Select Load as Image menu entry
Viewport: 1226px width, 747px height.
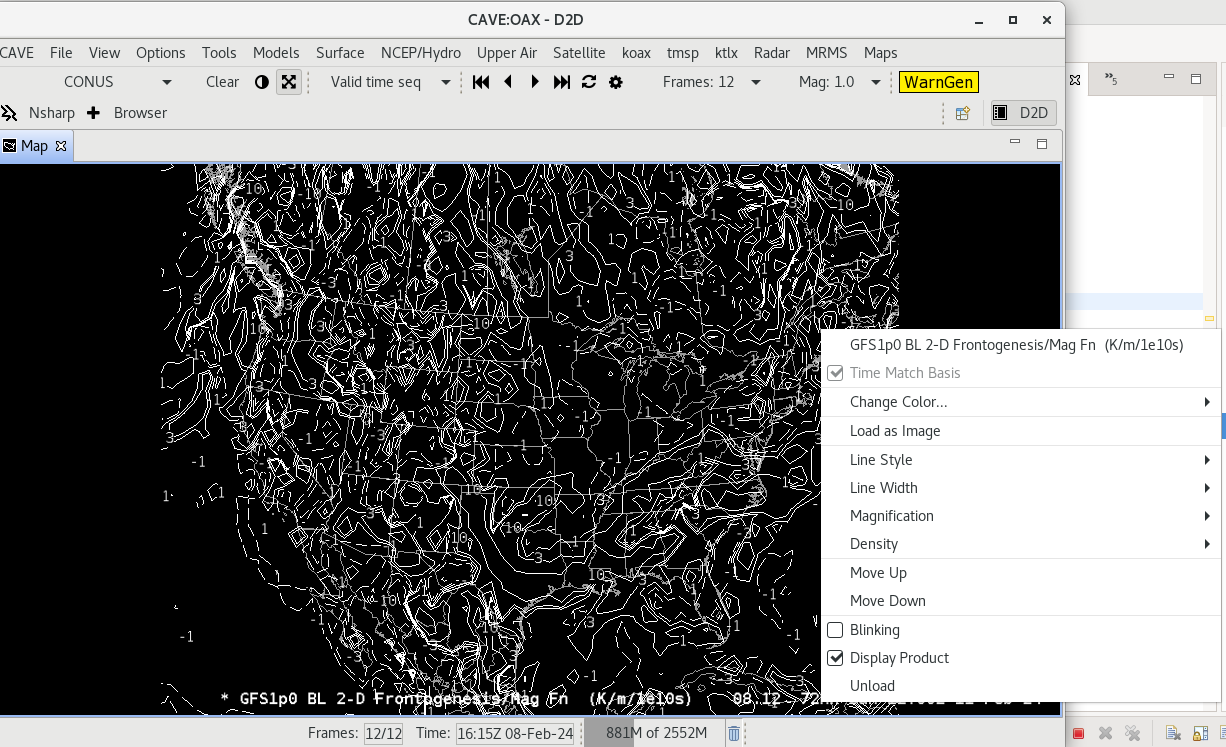coord(895,431)
